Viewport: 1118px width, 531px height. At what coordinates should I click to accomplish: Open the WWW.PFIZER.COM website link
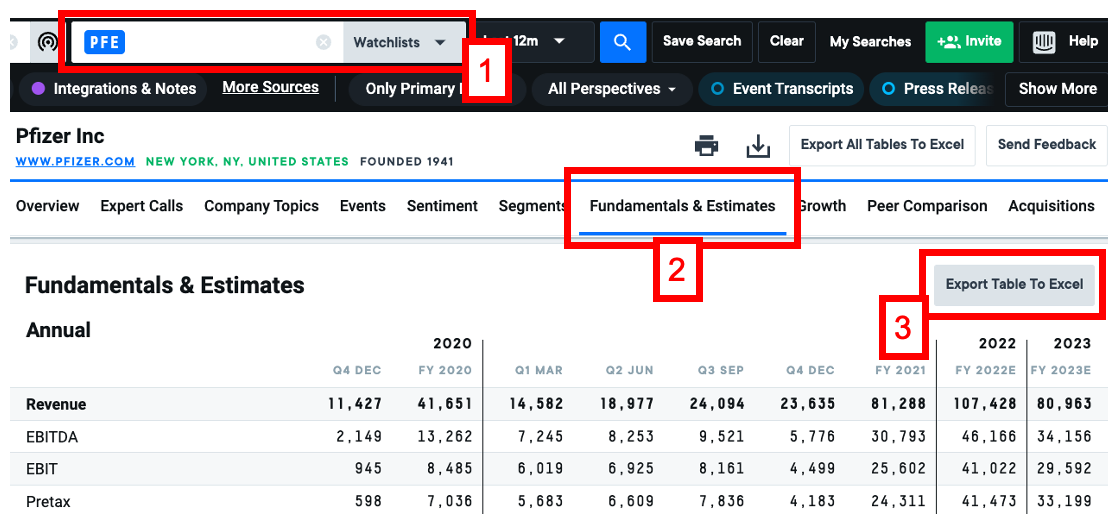pos(75,162)
